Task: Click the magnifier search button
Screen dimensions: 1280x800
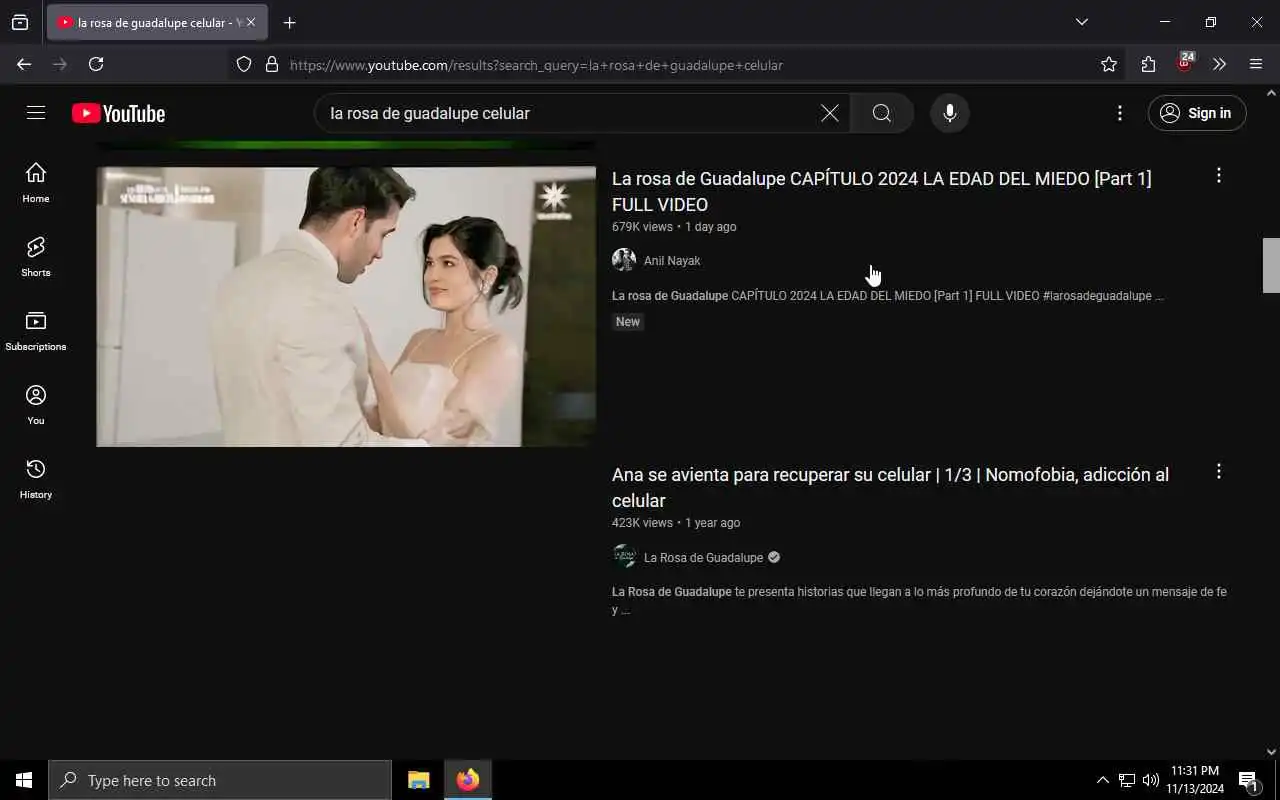Action: [x=882, y=113]
